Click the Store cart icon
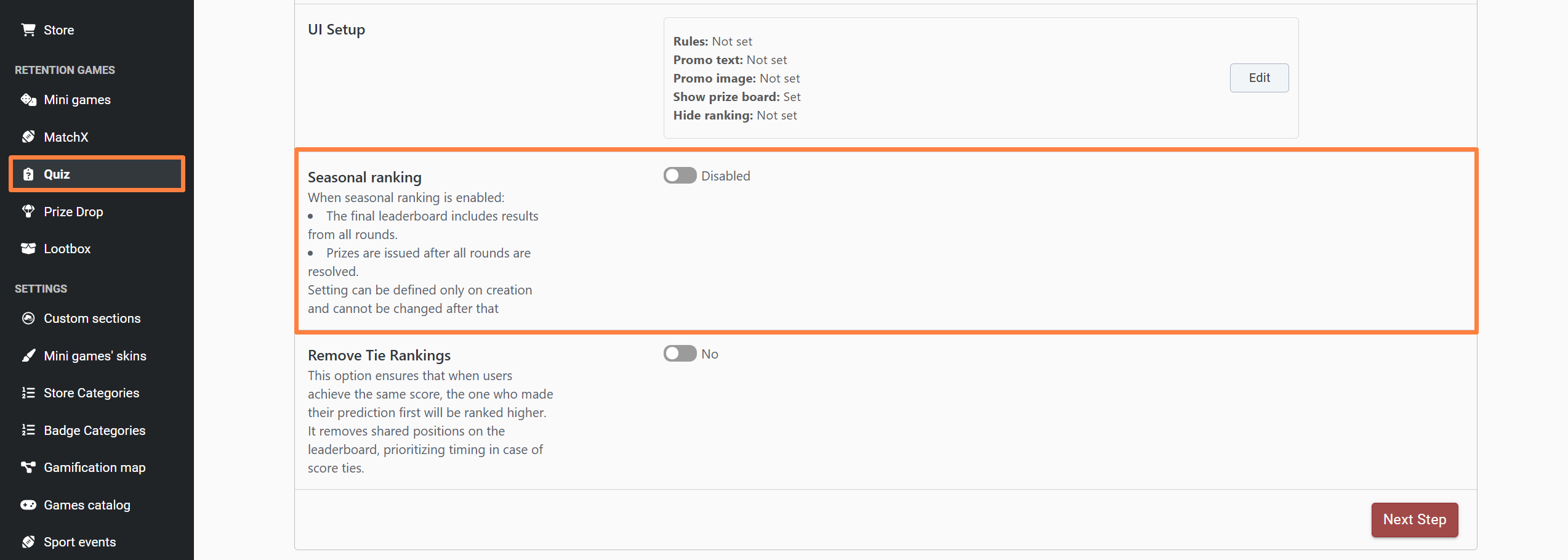The width and height of the screenshot is (1568, 560). click(28, 30)
